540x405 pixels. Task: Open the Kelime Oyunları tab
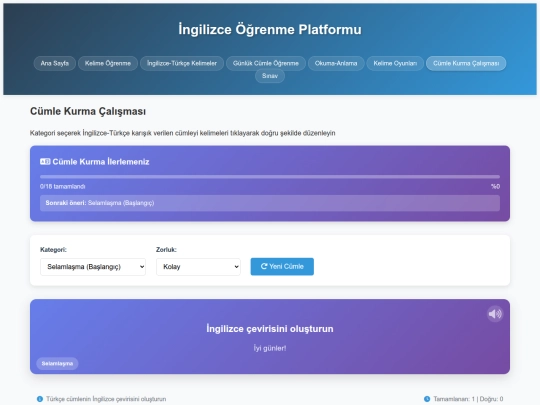(x=395, y=63)
